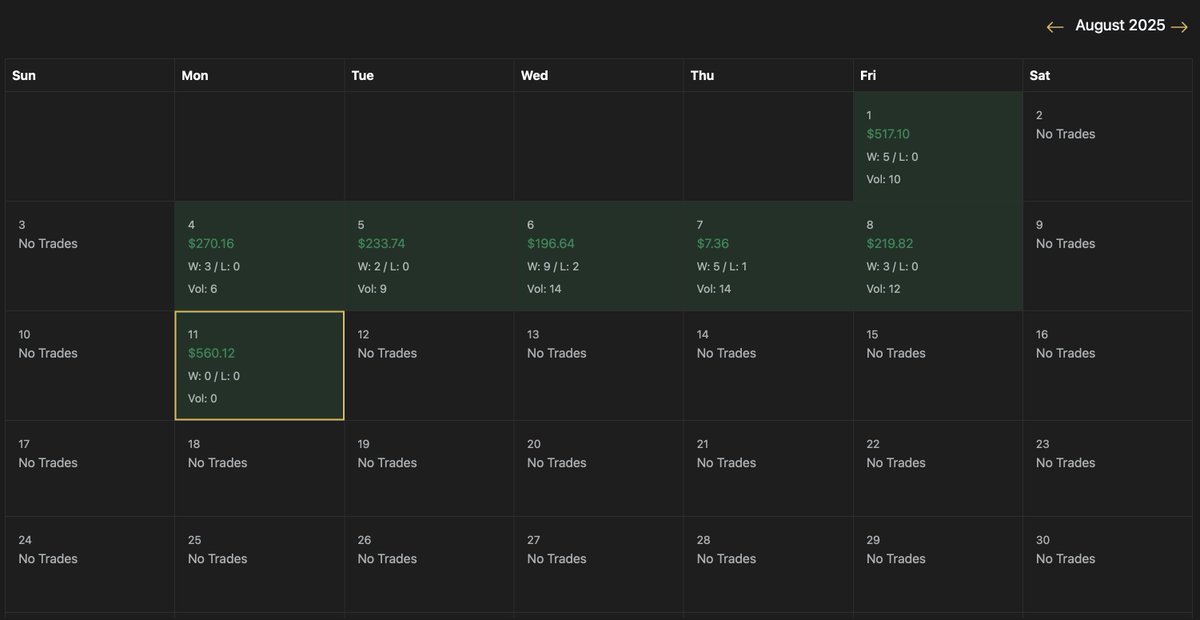Open August 9 No Trades cell
Image resolution: width=1200 pixels, height=620 pixels.
coord(1108,256)
